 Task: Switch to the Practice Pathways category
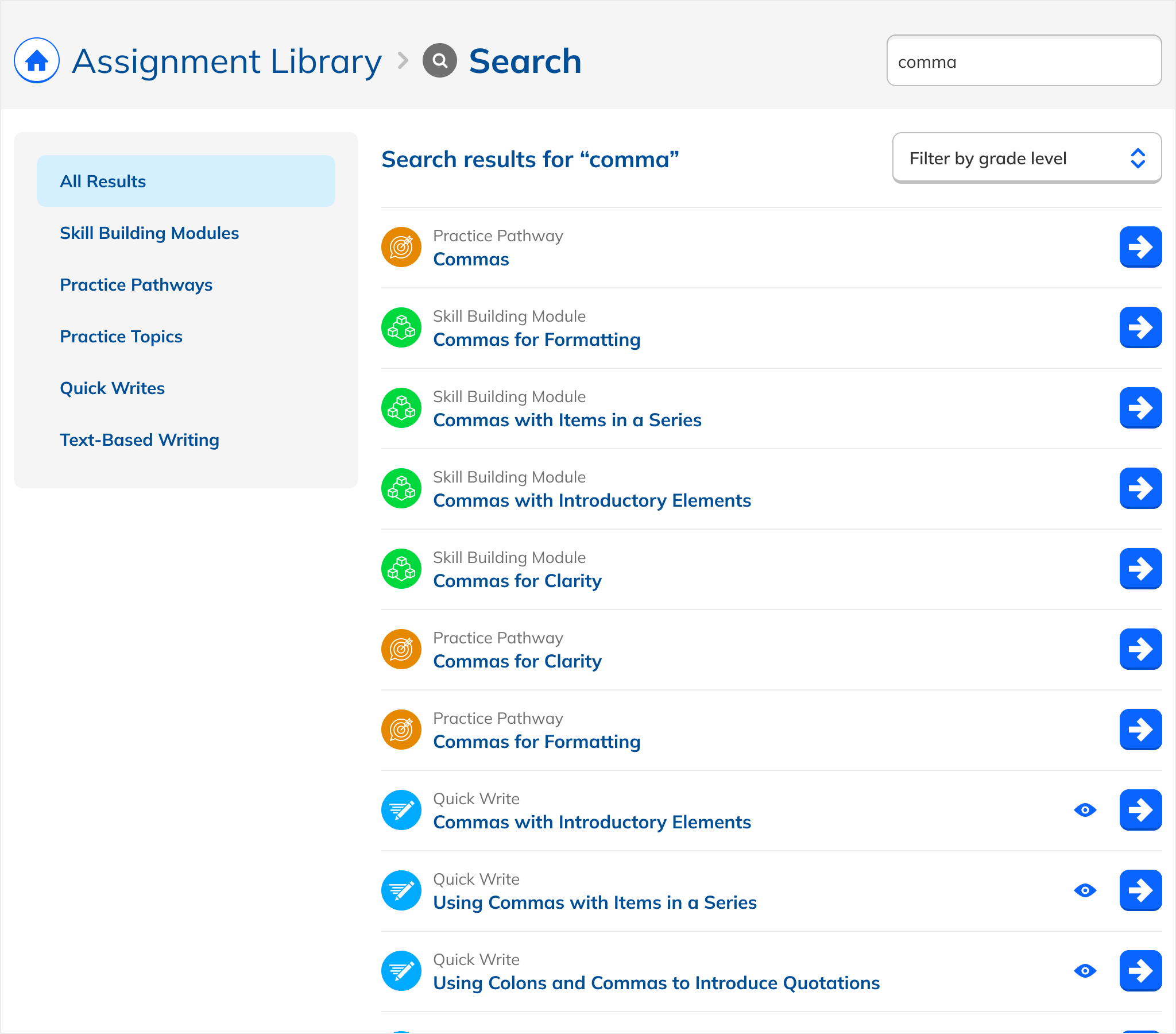point(136,285)
